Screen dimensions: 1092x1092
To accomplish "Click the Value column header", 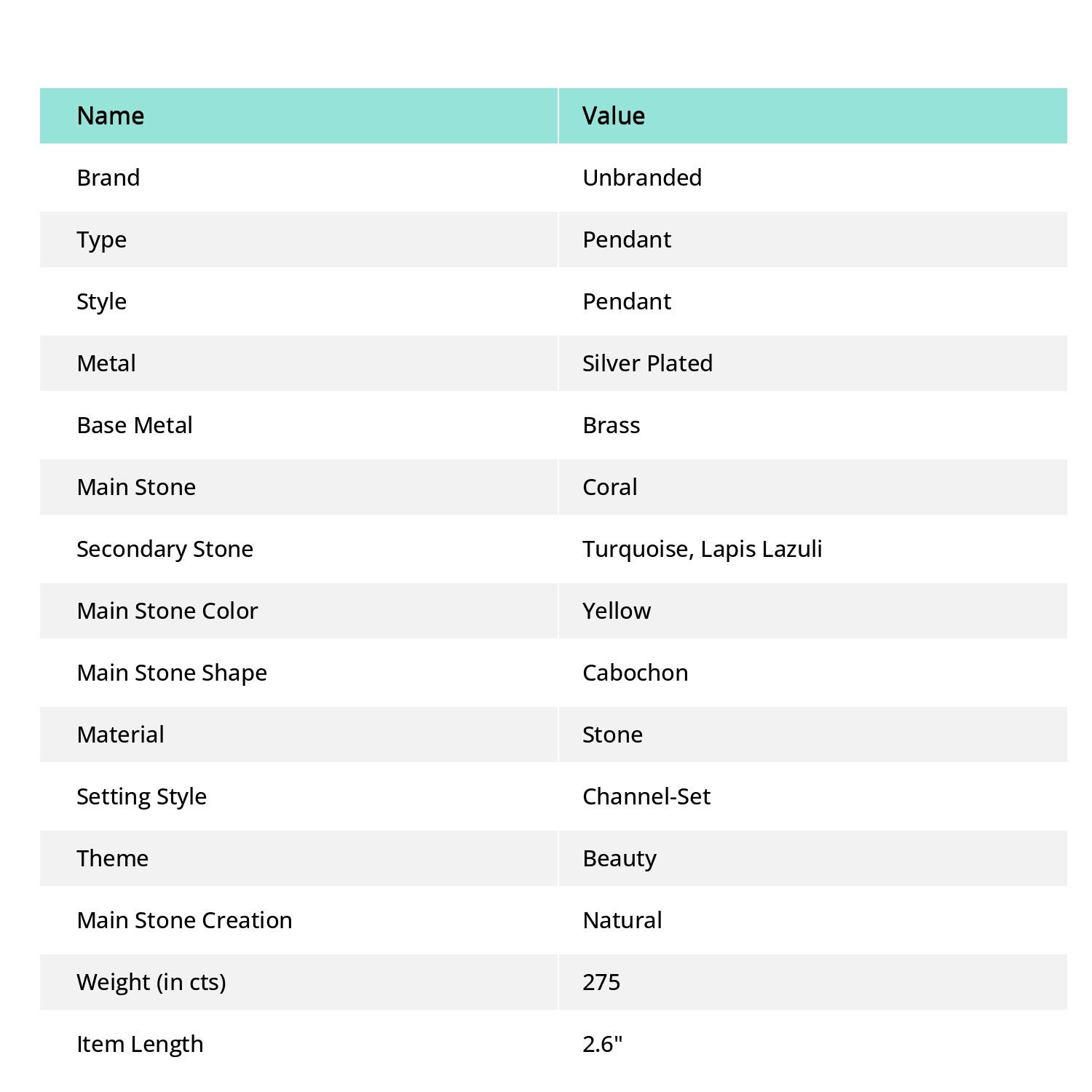I will point(614,116).
